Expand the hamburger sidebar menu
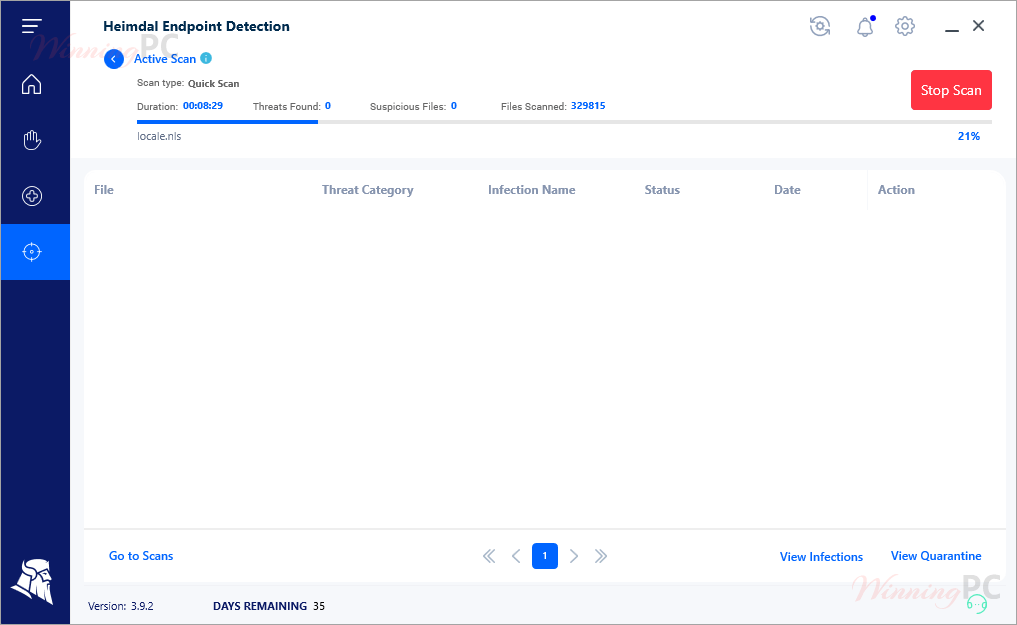Image resolution: width=1017 pixels, height=625 pixels. click(31, 26)
